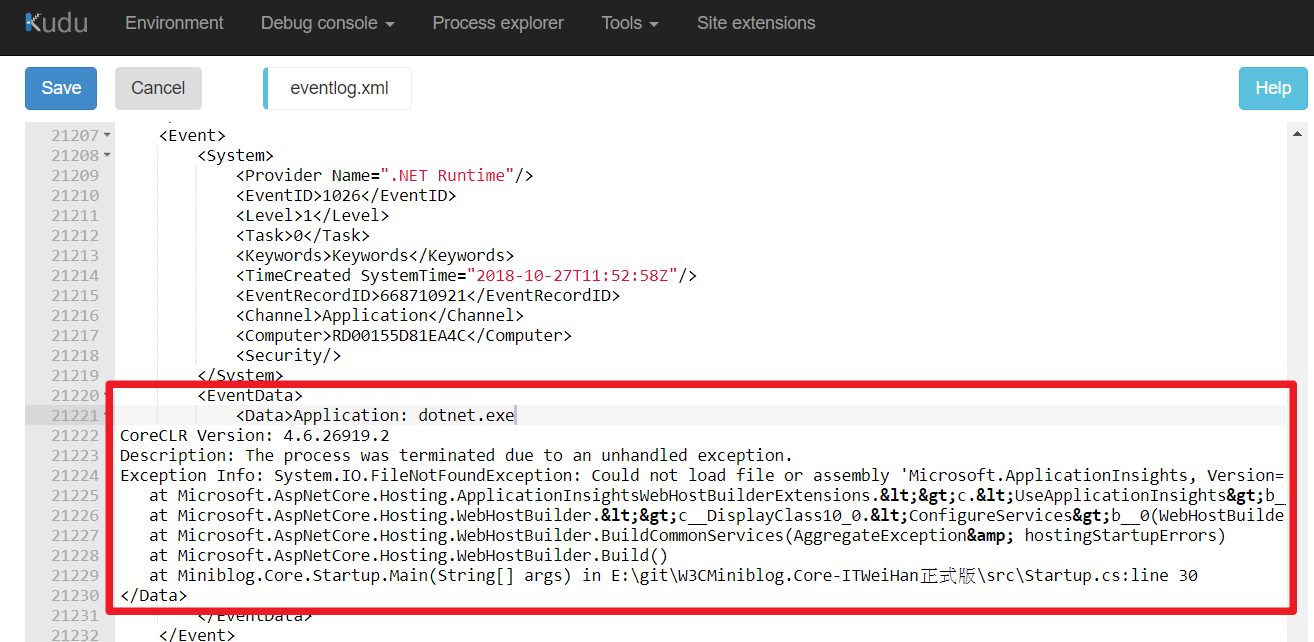Click the Task 0 line
1314x642 pixels.
[x=303, y=236]
